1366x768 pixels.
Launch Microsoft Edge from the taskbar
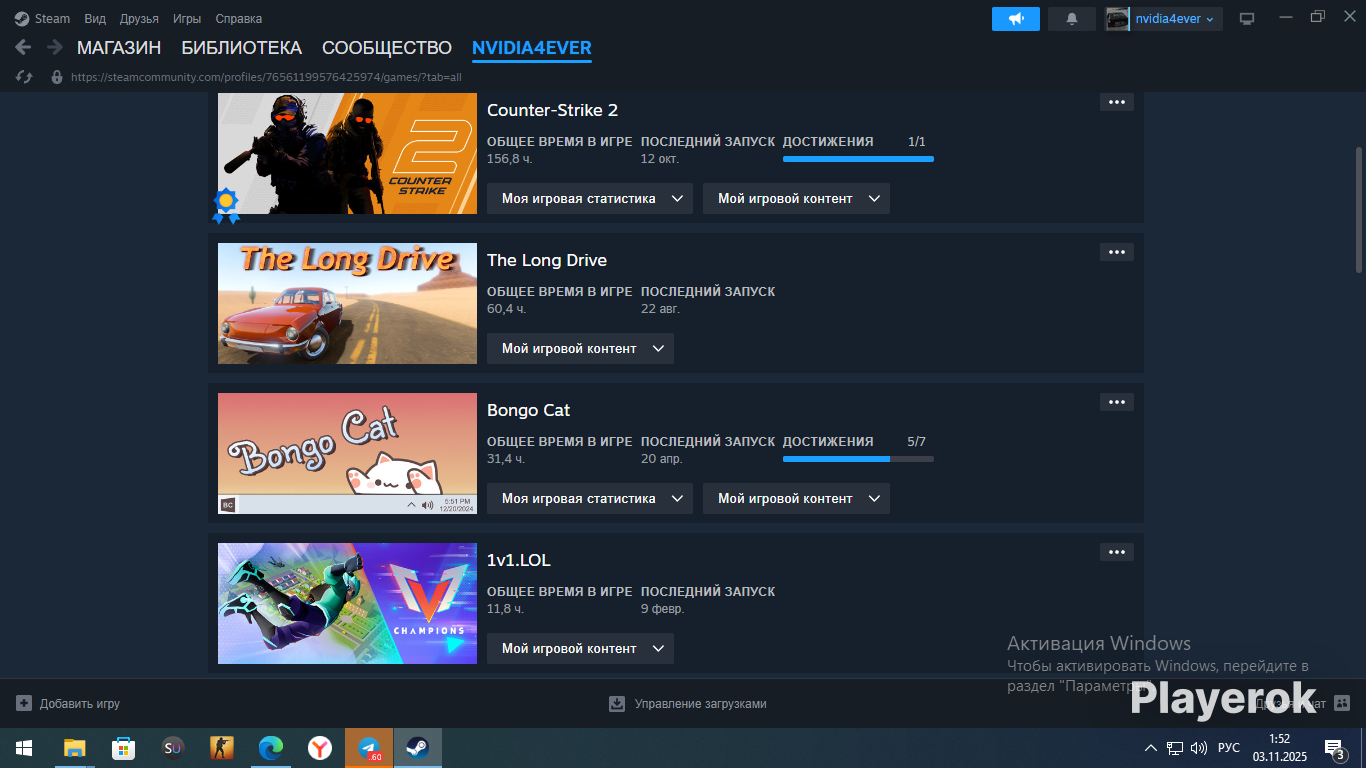[270, 748]
